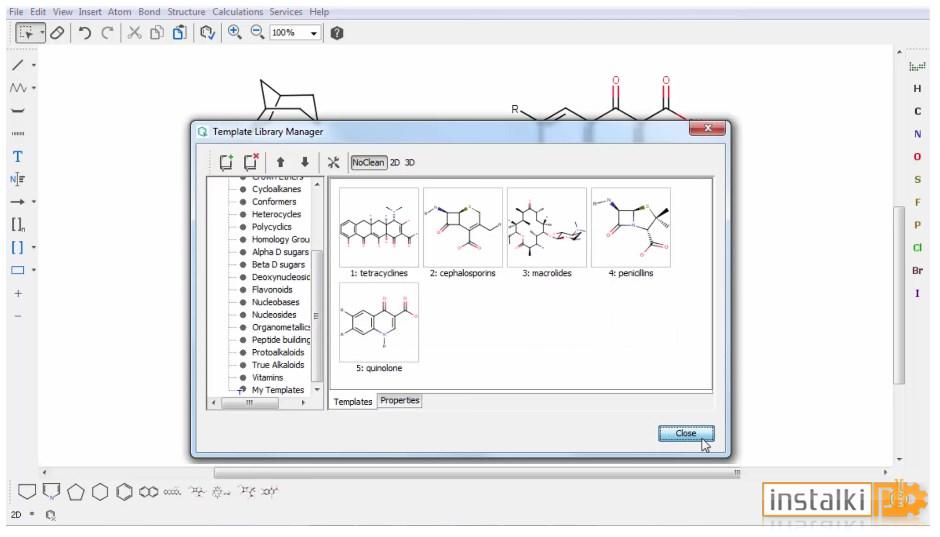Copy the selected structure
The width and height of the screenshot is (940, 537).
coord(157,33)
